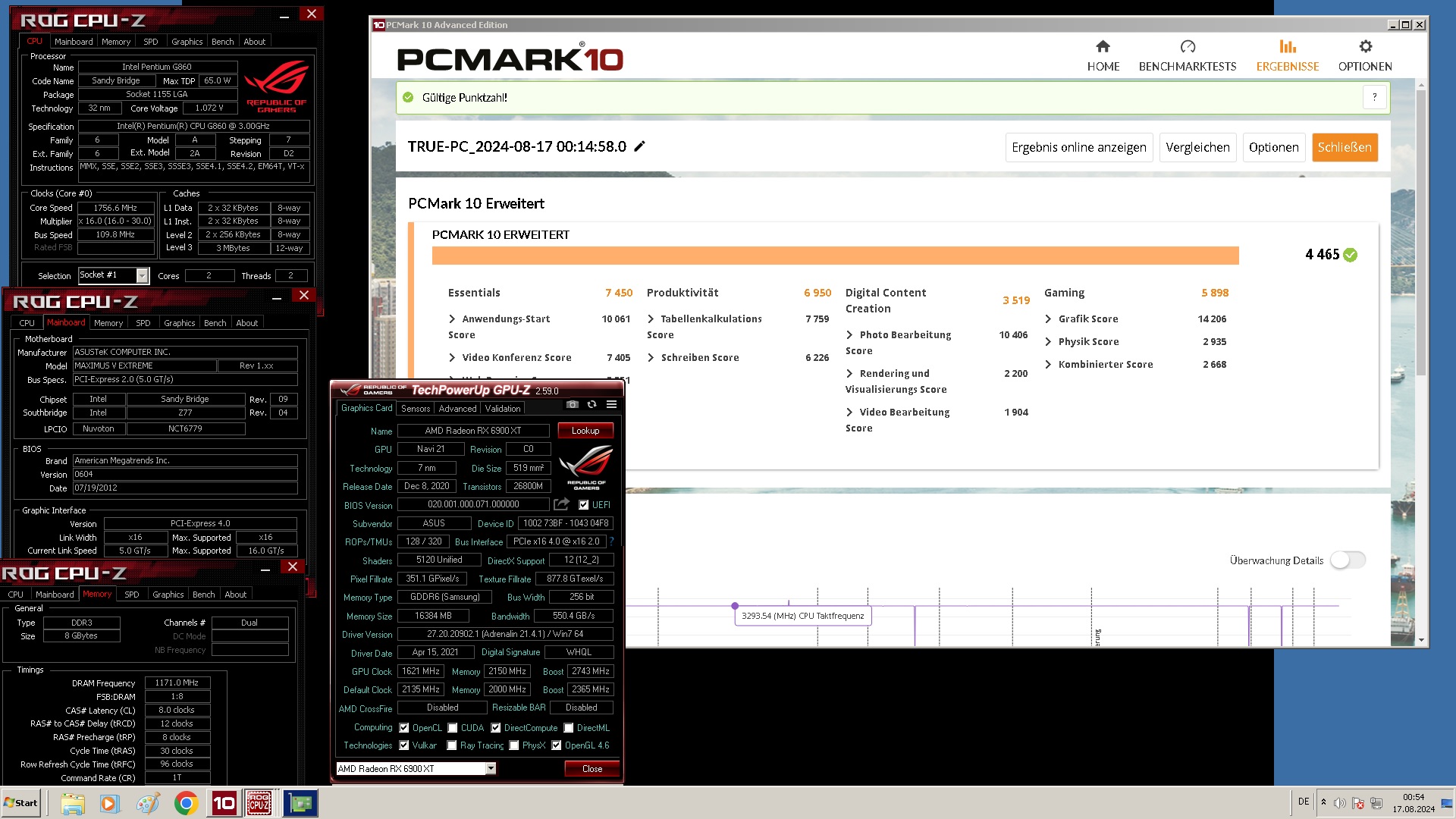Switch to PCMark 10 taskbar icon
1456x819 pixels.
click(224, 803)
